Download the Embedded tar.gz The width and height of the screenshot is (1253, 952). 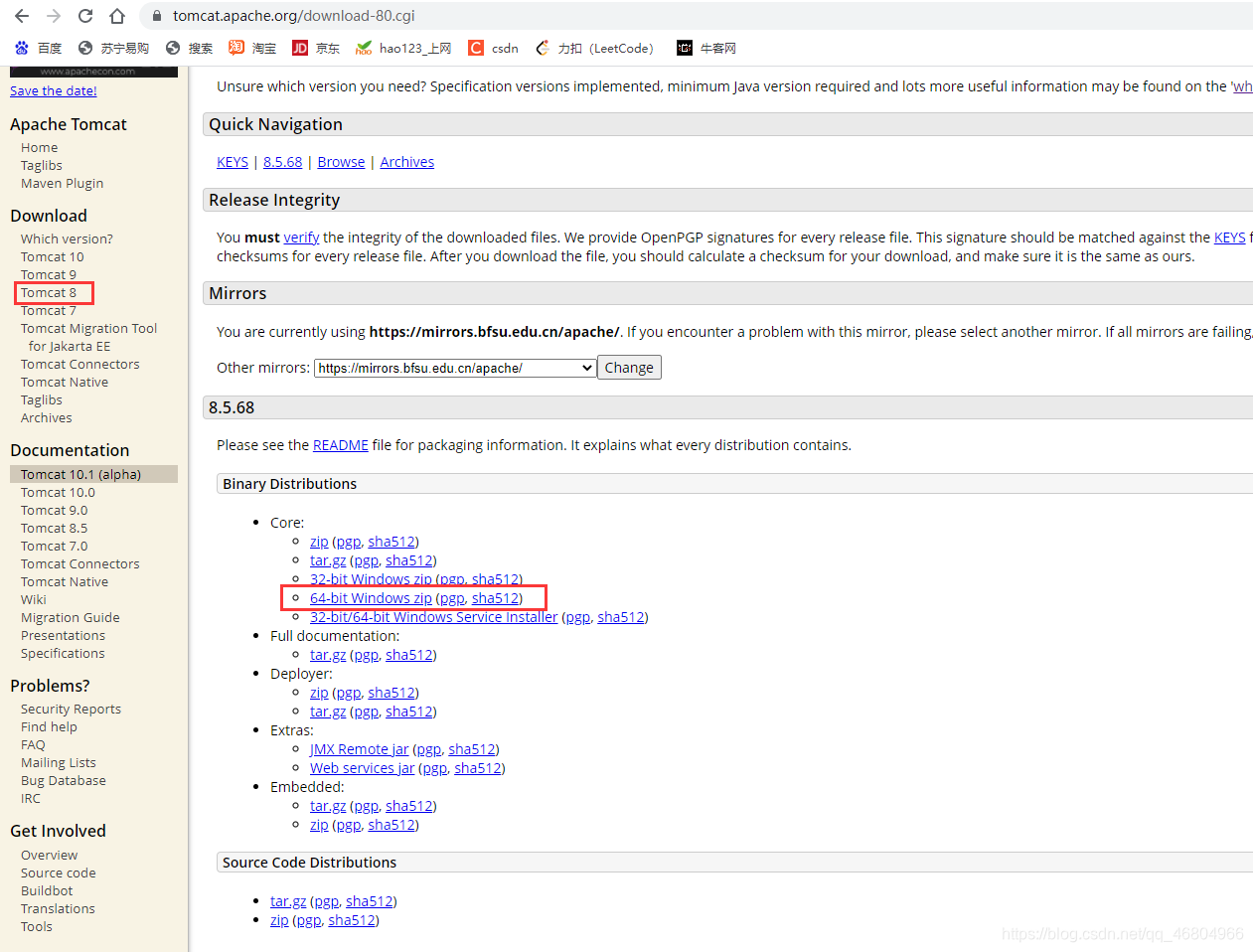[328, 806]
